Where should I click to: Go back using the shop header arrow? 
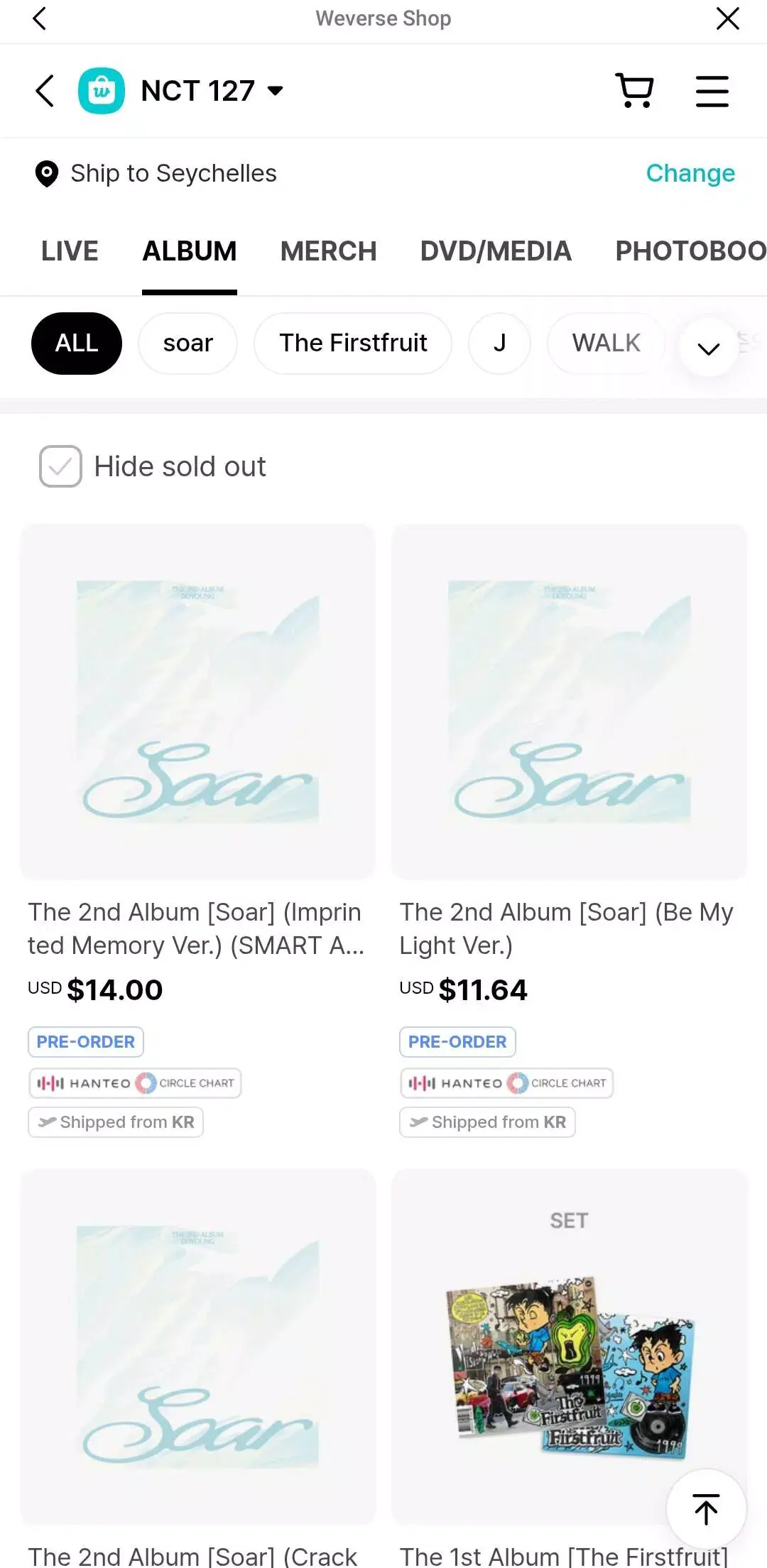click(x=45, y=91)
